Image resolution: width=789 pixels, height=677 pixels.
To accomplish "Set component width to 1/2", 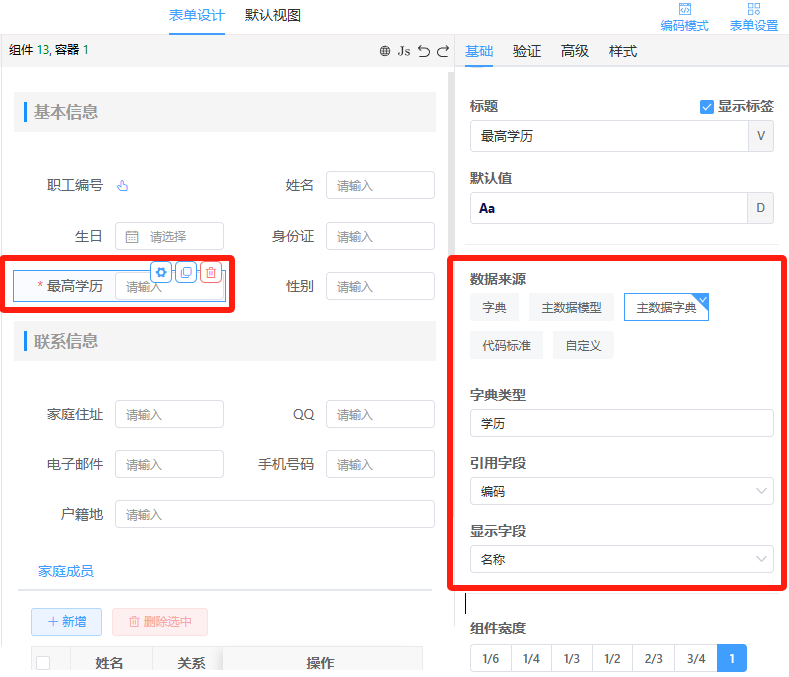I will [612, 658].
